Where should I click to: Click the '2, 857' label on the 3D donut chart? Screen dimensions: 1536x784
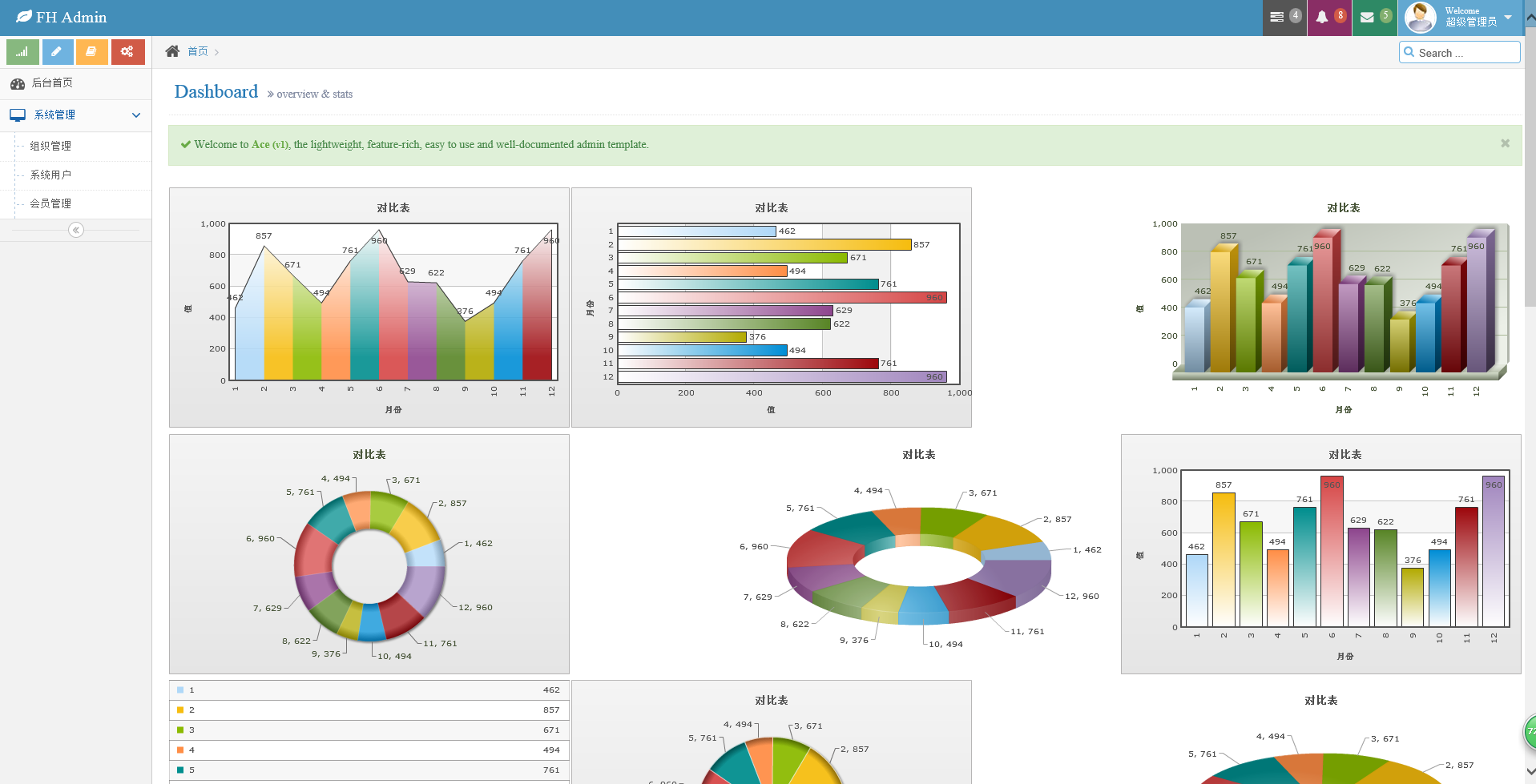(x=1057, y=519)
